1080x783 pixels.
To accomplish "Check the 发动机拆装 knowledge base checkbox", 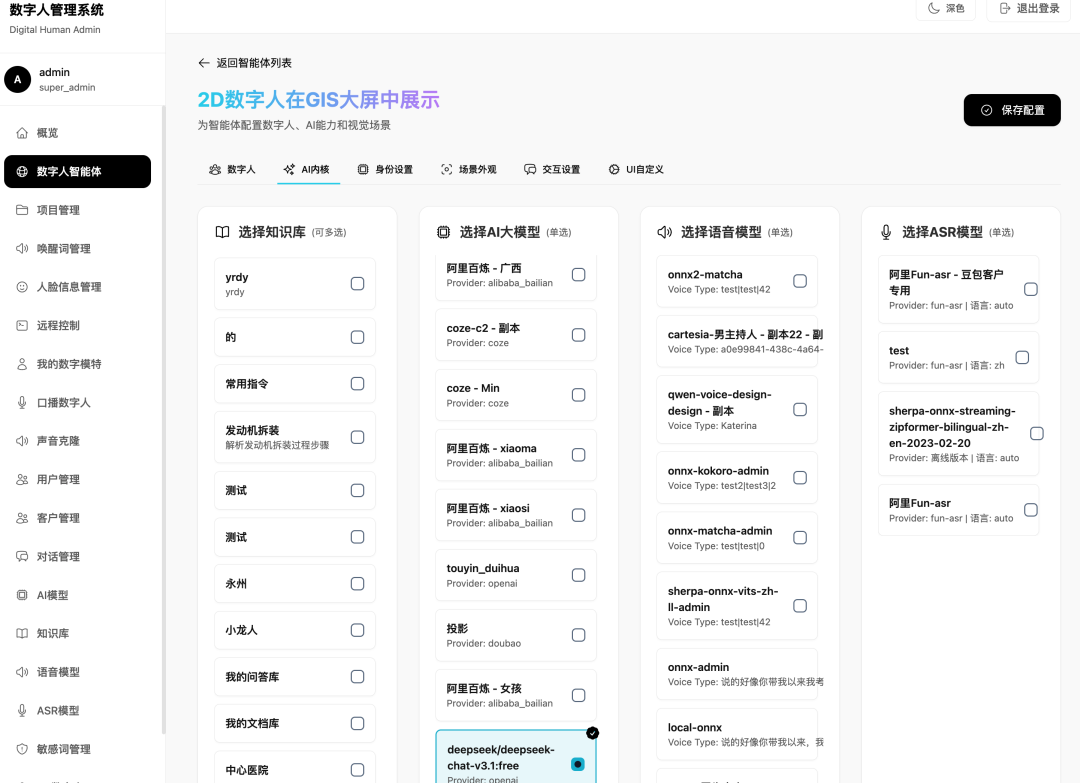I will (x=357, y=437).
